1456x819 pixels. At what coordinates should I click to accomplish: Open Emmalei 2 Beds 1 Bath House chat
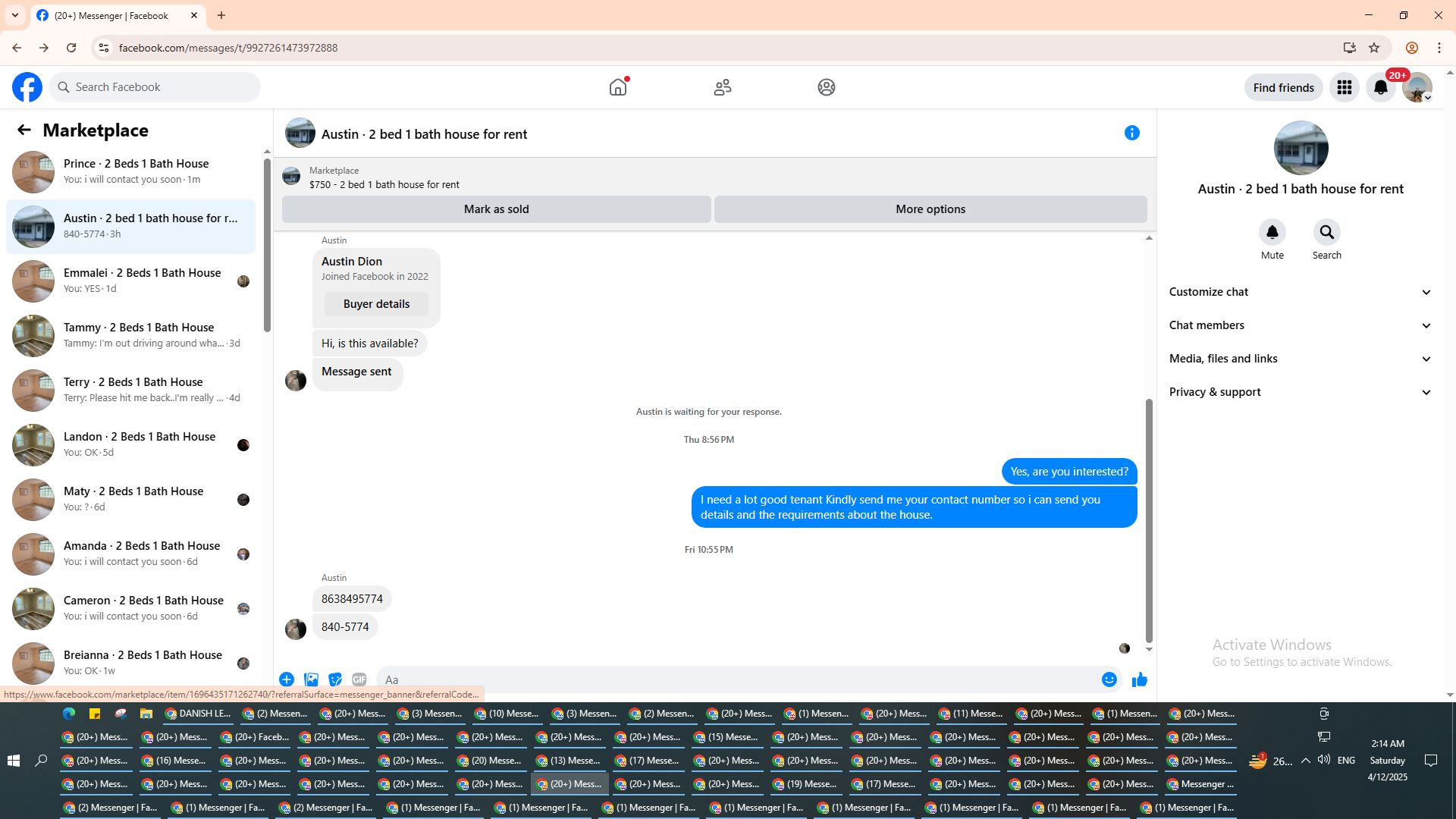coord(130,281)
